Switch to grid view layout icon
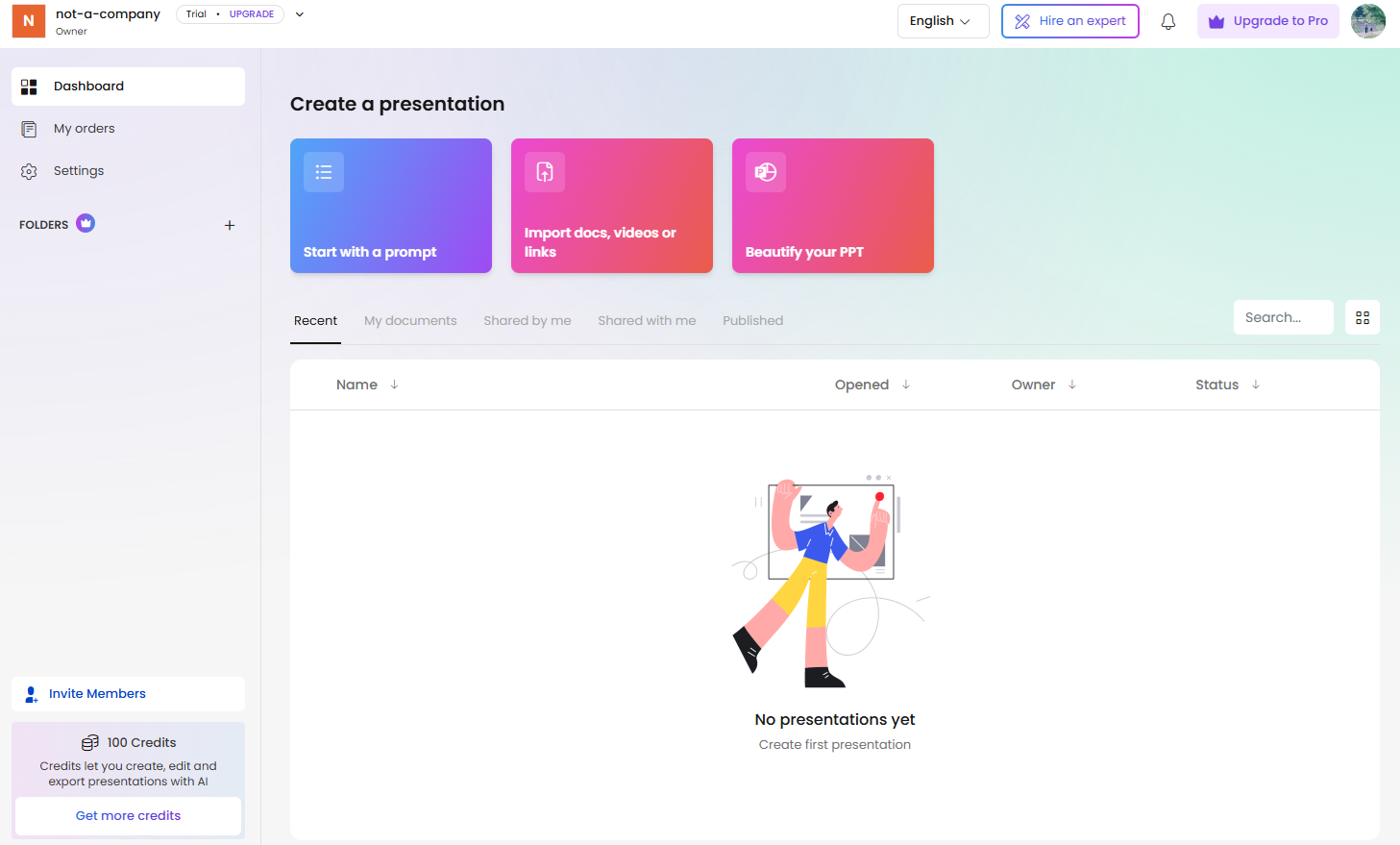 coord(1362,317)
